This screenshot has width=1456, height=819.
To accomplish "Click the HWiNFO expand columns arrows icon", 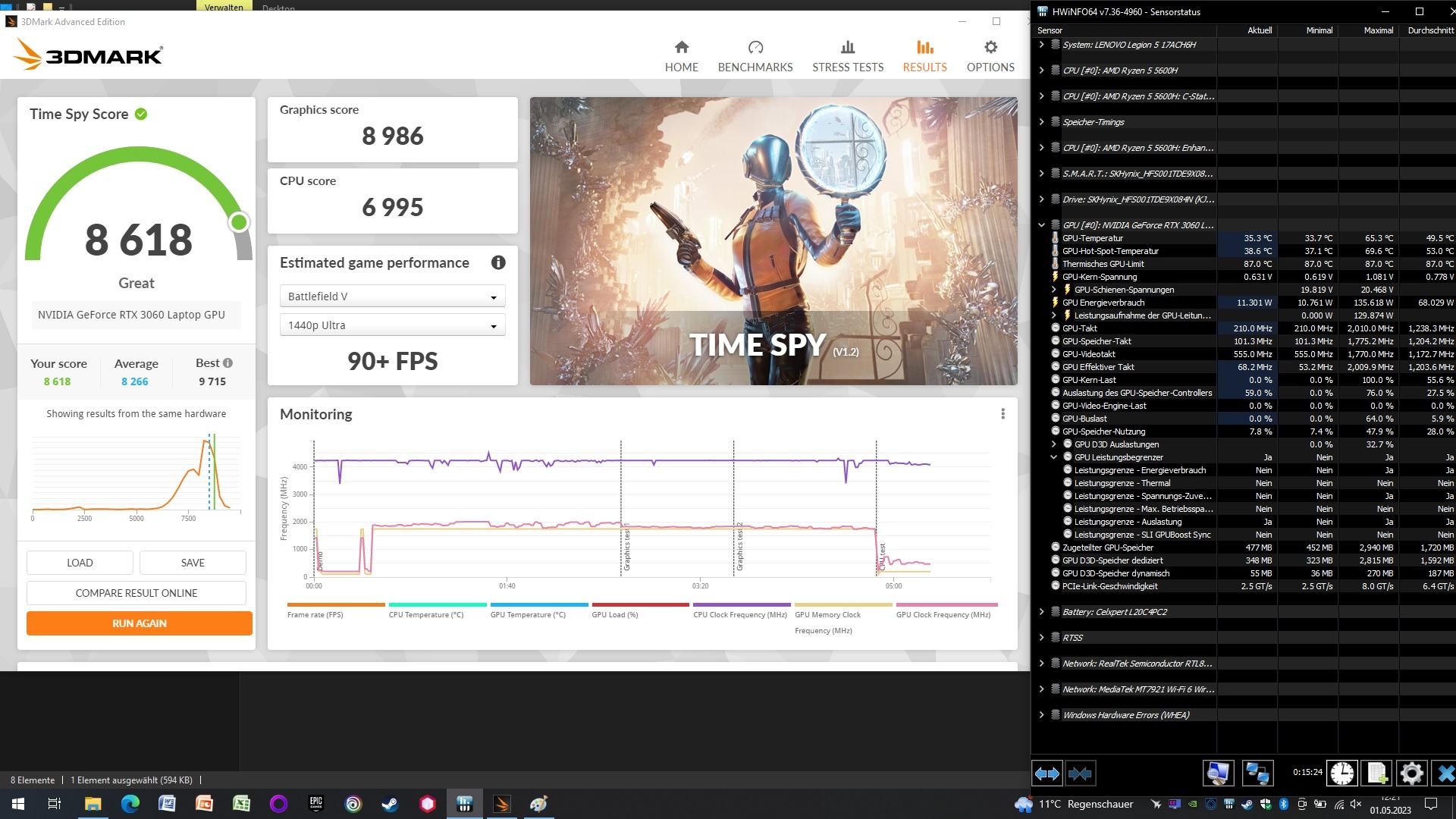I will coord(1047,773).
